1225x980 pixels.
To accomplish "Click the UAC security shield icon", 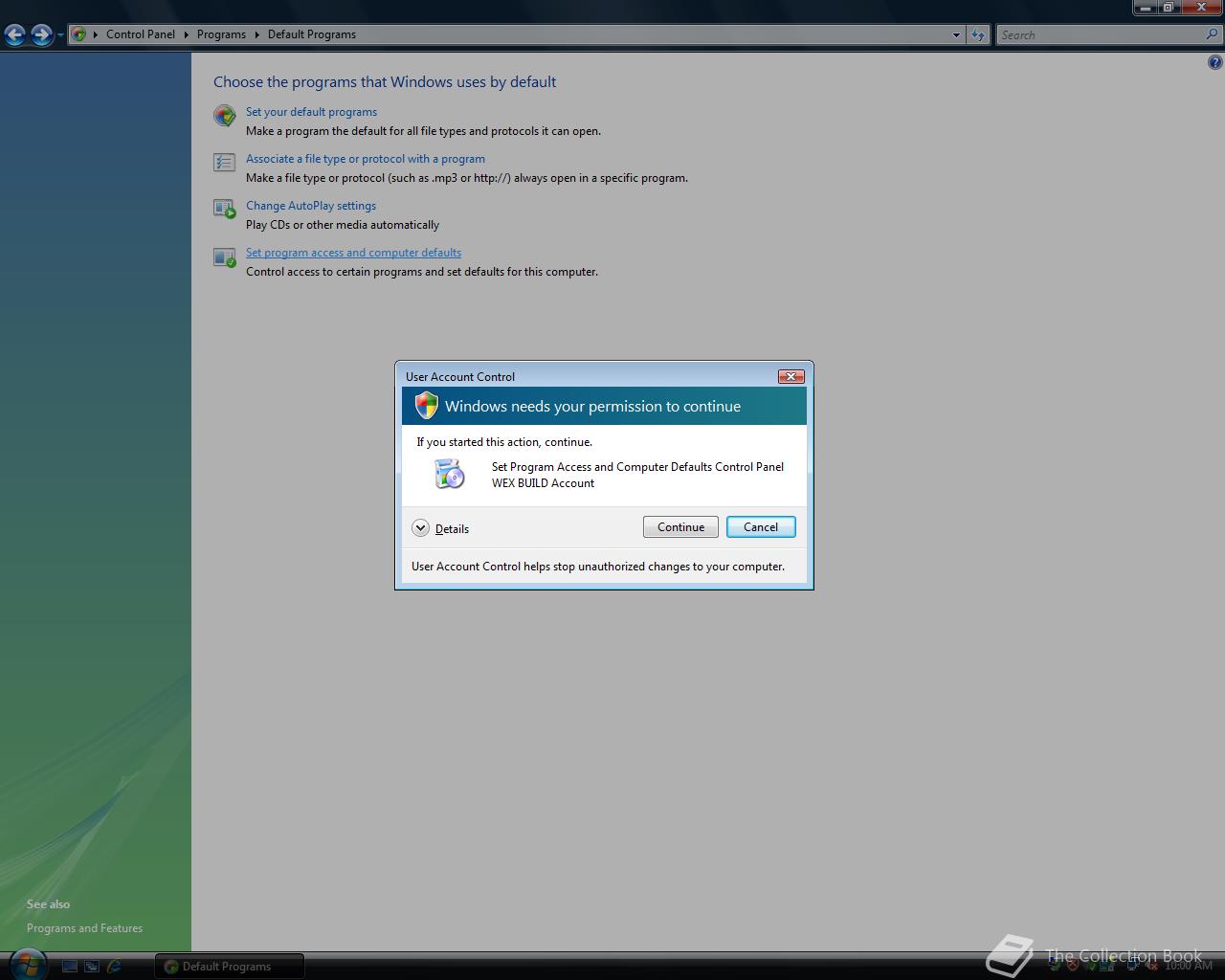I will 426,406.
